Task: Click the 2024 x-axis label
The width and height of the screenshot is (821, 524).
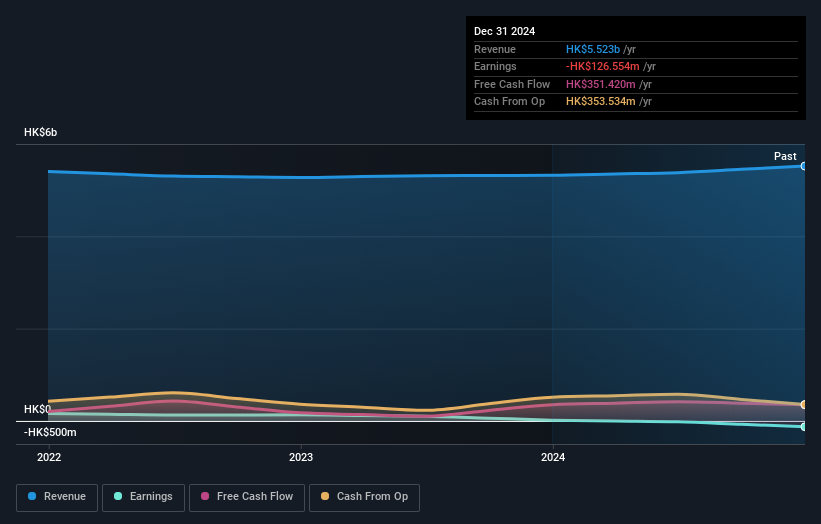Action: (x=553, y=457)
